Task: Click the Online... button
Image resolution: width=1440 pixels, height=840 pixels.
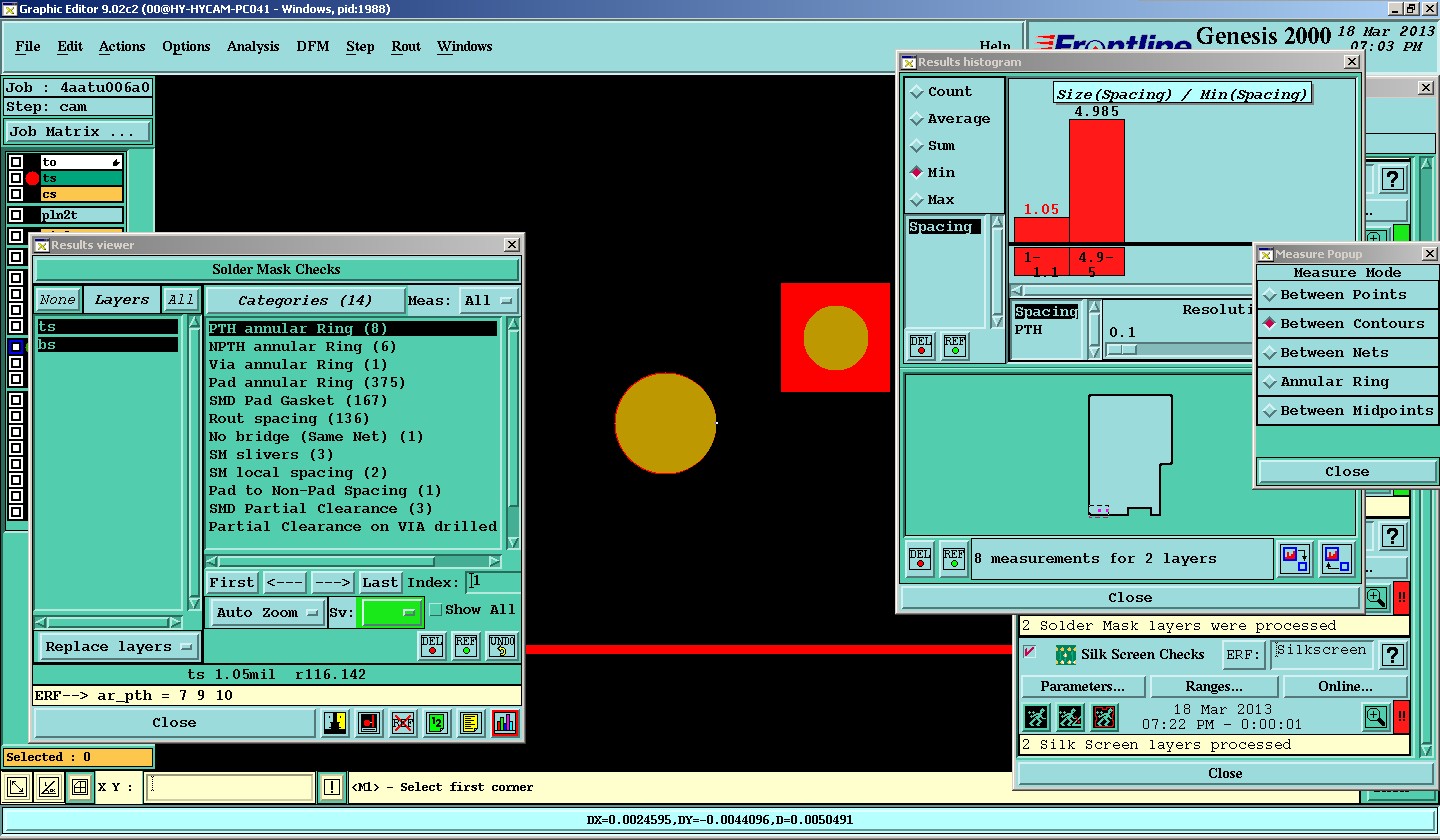Action: click(1345, 686)
